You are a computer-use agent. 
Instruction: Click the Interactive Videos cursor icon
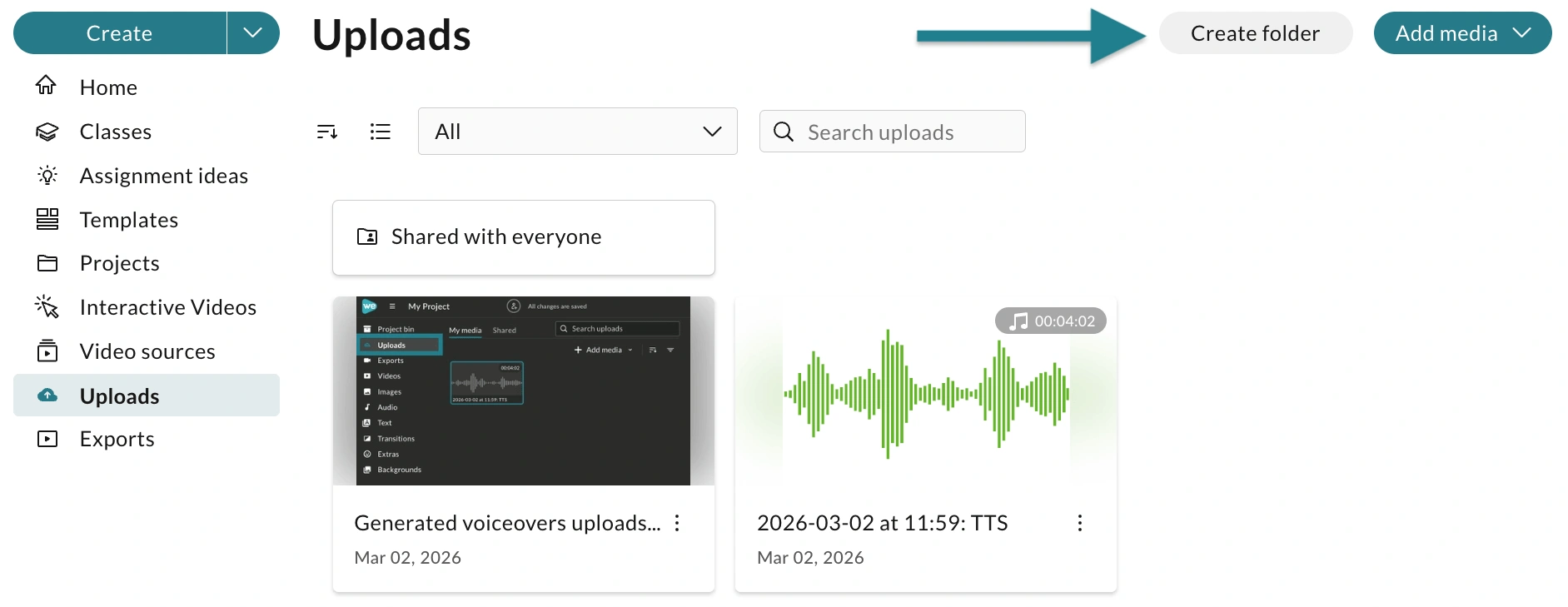[x=47, y=306]
